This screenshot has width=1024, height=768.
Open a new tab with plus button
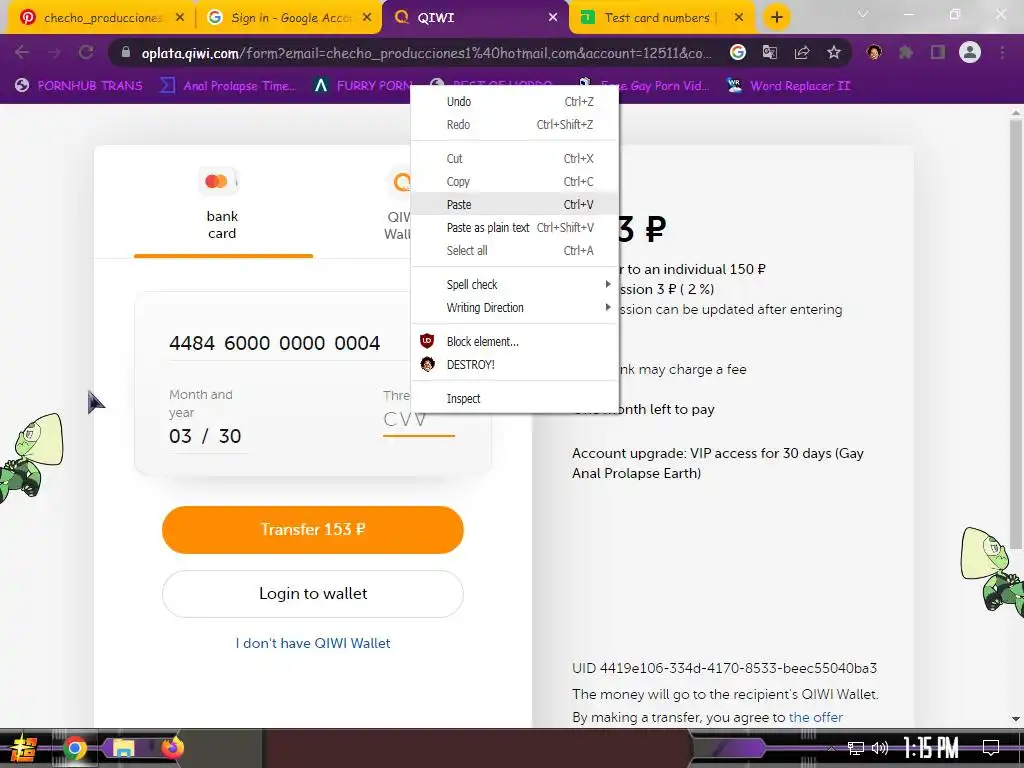776,18
